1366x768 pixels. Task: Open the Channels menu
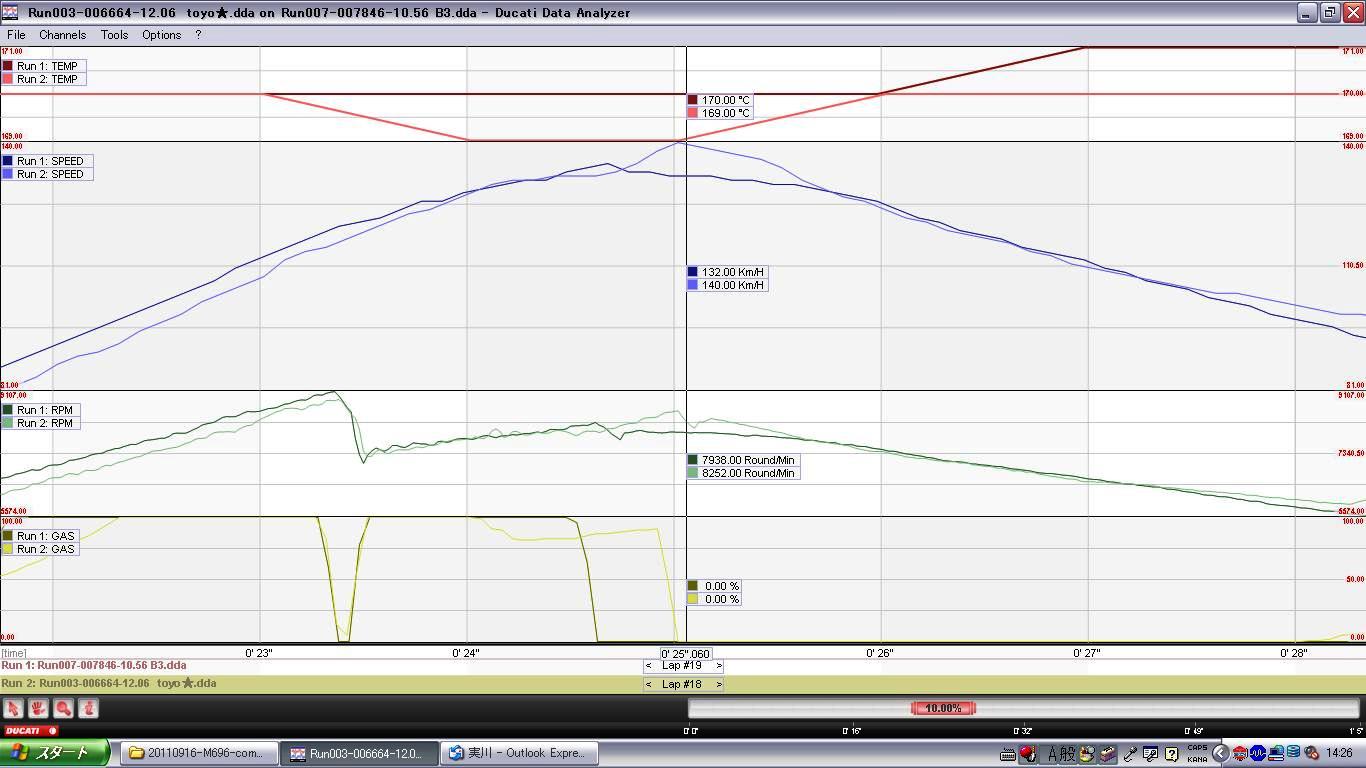(62, 34)
